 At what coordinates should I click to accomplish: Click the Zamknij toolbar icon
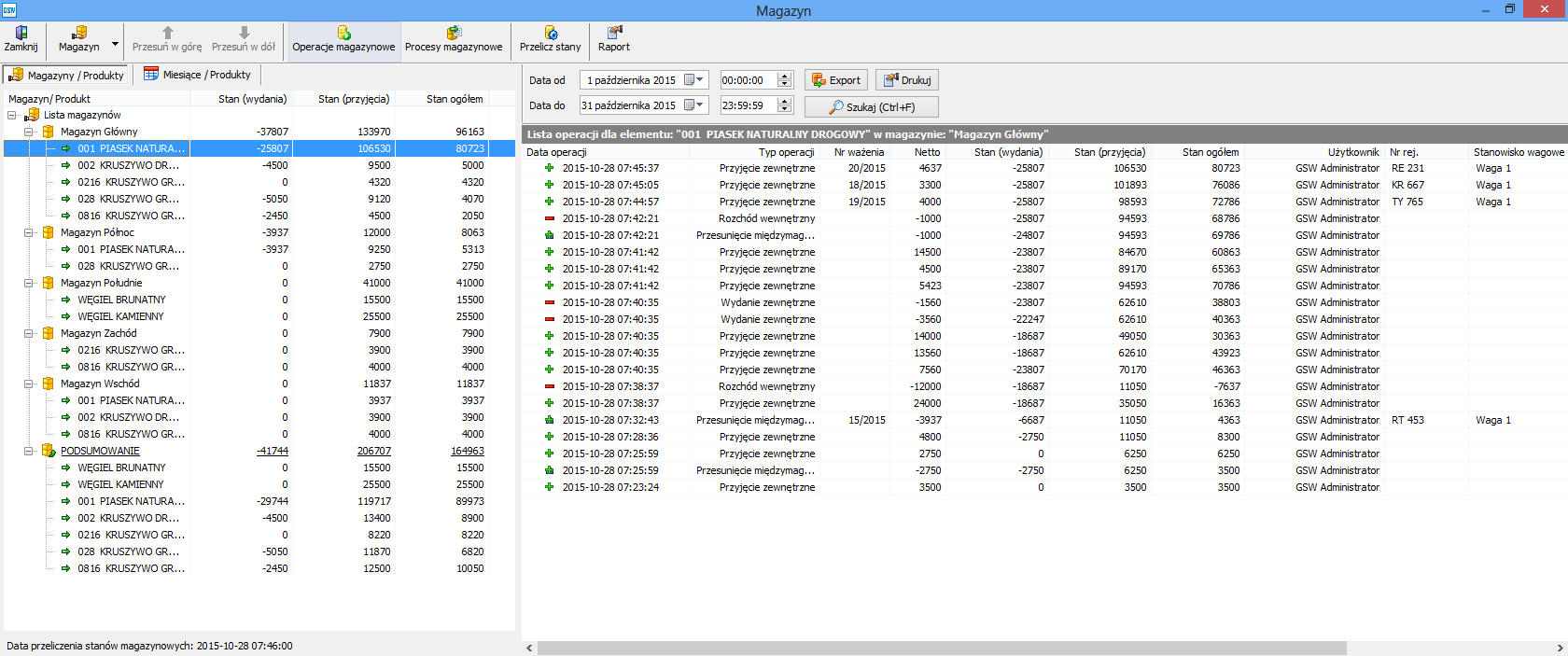21,39
